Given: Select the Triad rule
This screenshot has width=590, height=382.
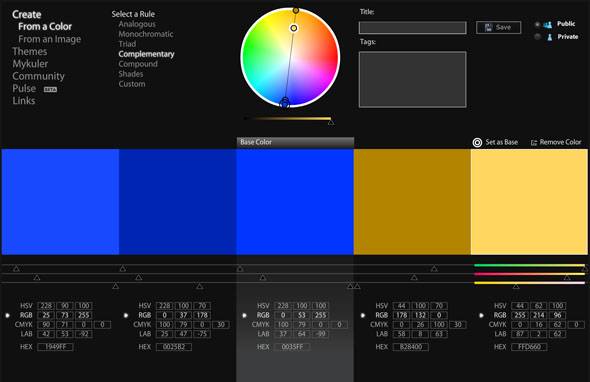Looking at the screenshot, I should (127, 44).
